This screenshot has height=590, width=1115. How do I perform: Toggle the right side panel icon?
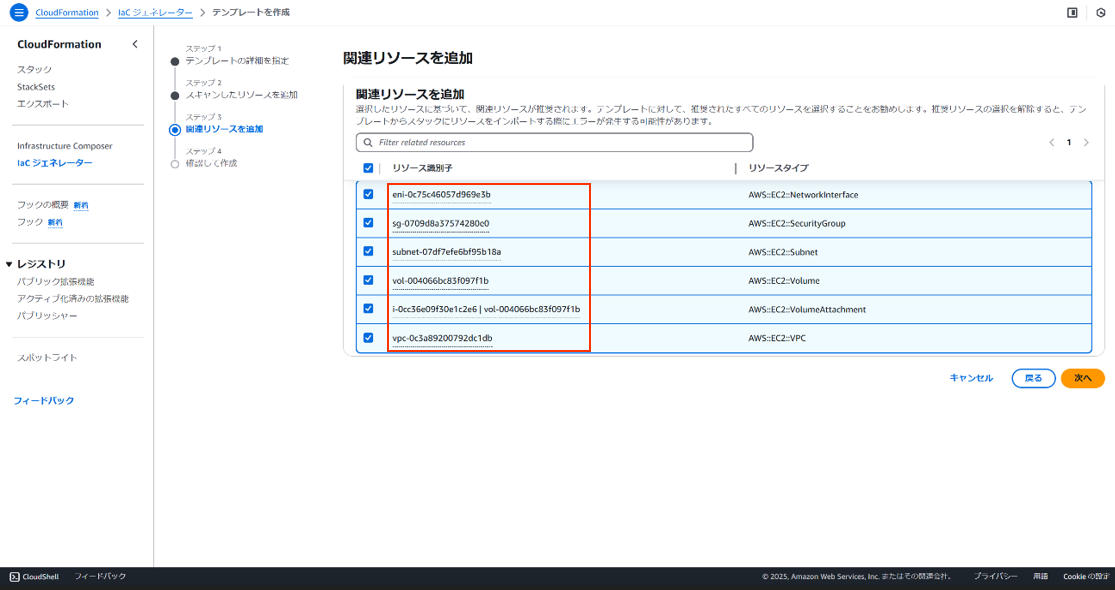click(1073, 13)
